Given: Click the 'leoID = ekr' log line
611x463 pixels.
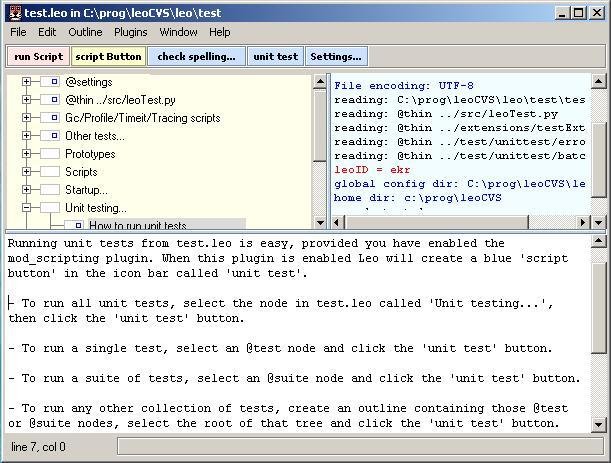Looking at the screenshot, I should point(372,170).
